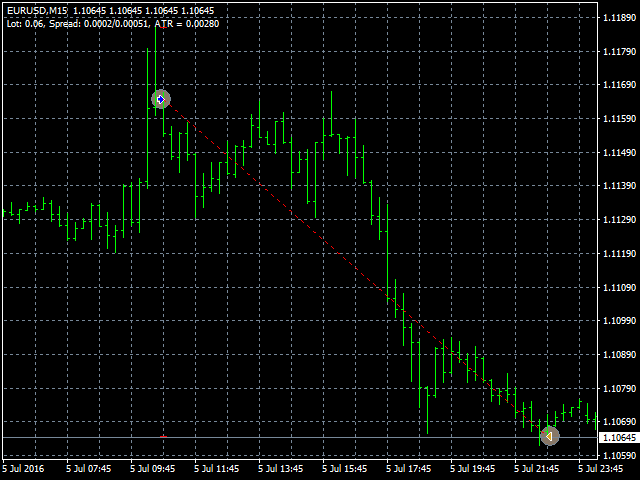The image size is (640, 480).
Task: Click the 5 Jul 13:45 time label
Action: (280, 468)
